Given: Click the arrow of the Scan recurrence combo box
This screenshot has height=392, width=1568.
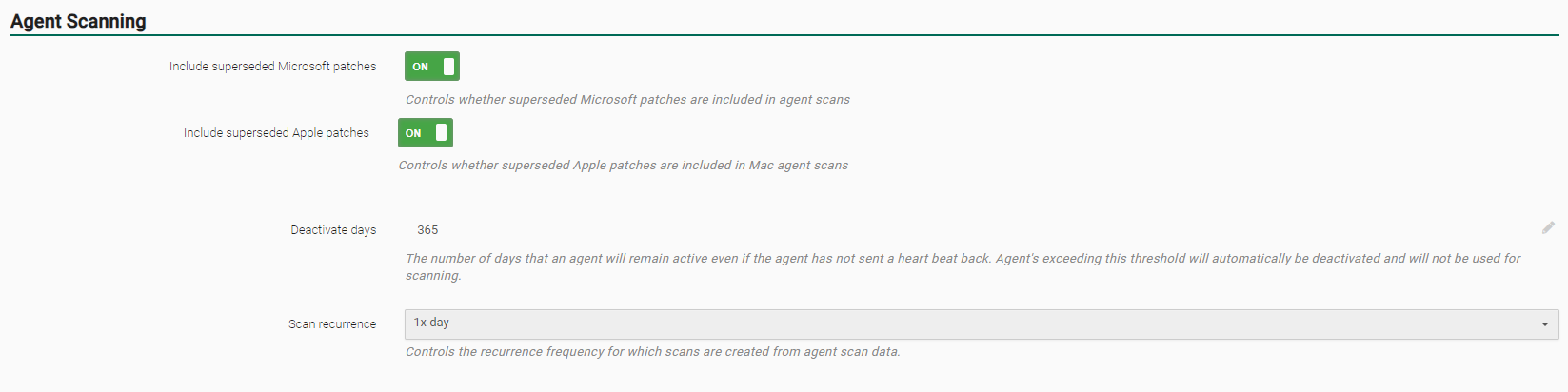Looking at the screenshot, I should (x=1544, y=324).
